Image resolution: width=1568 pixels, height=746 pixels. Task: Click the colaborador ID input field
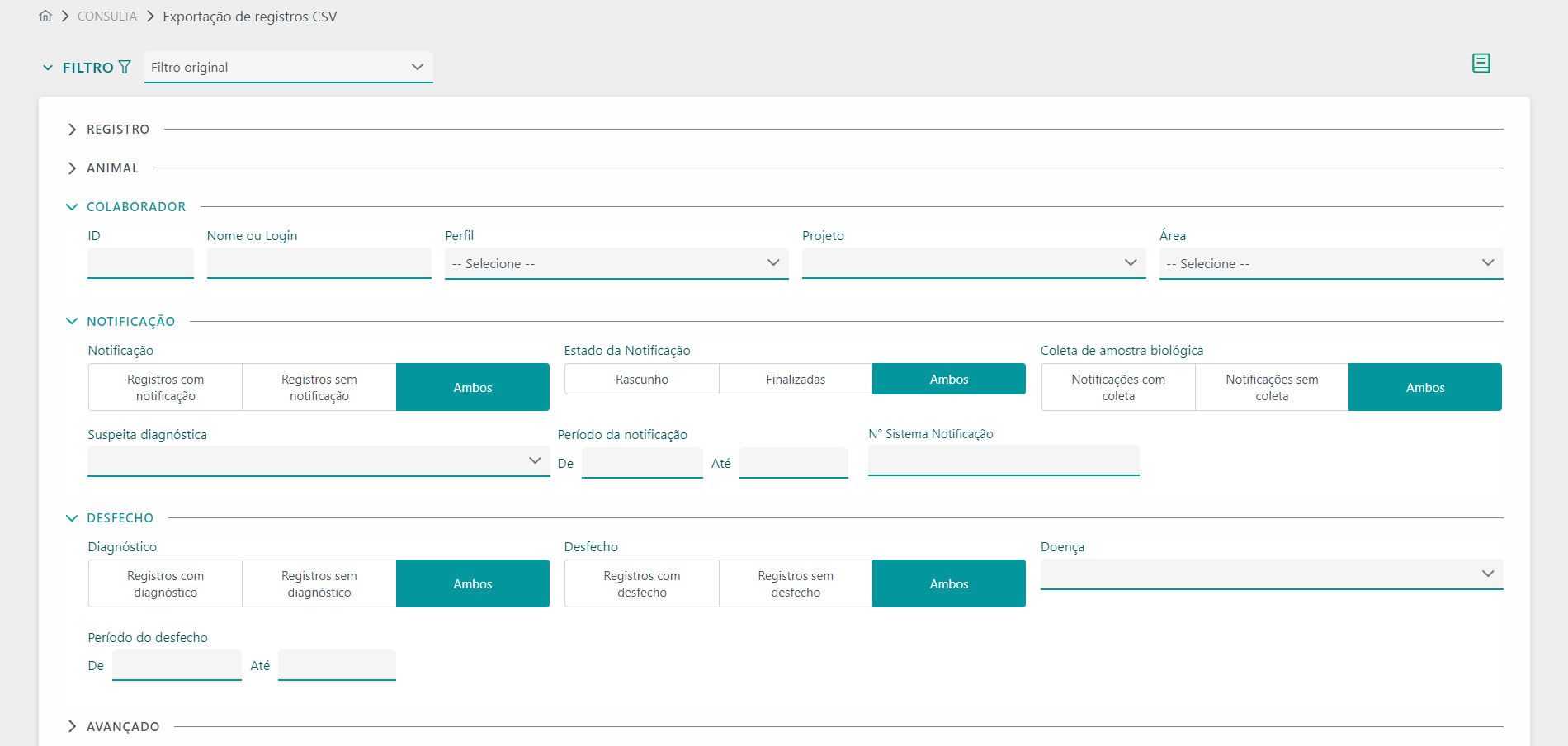pos(140,263)
